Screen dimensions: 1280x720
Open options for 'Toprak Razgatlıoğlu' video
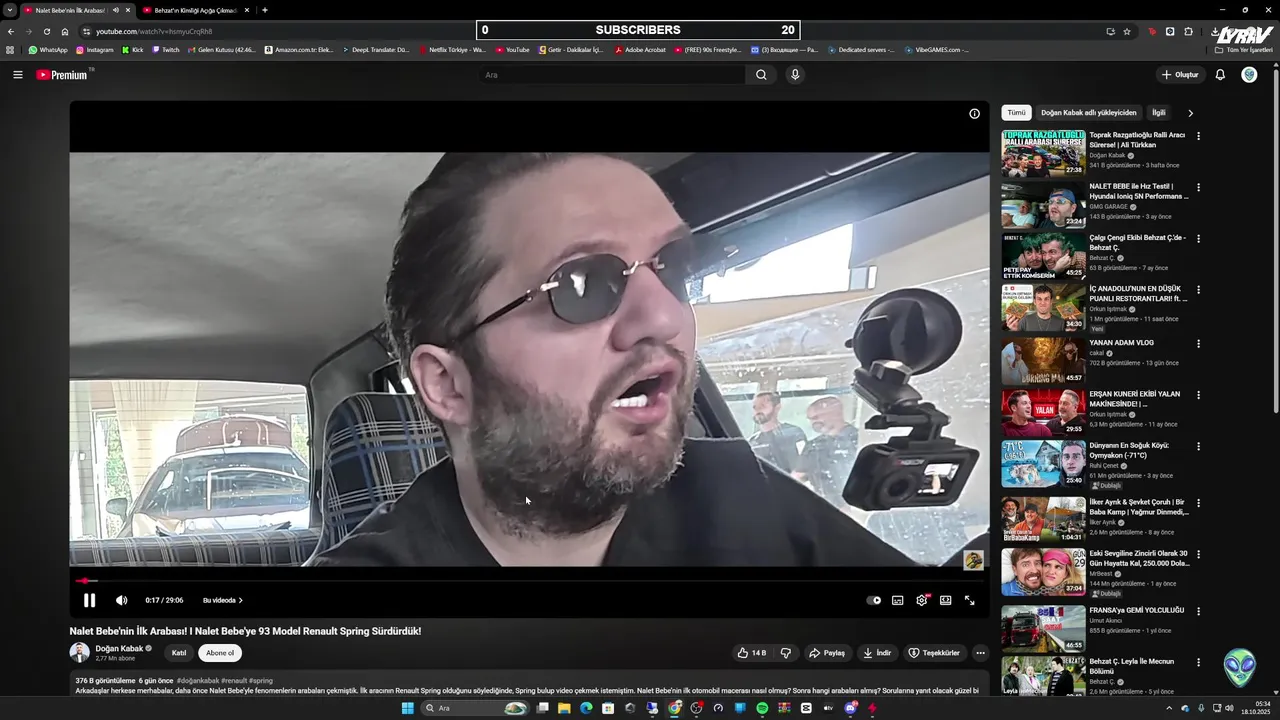click(1198, 136)
